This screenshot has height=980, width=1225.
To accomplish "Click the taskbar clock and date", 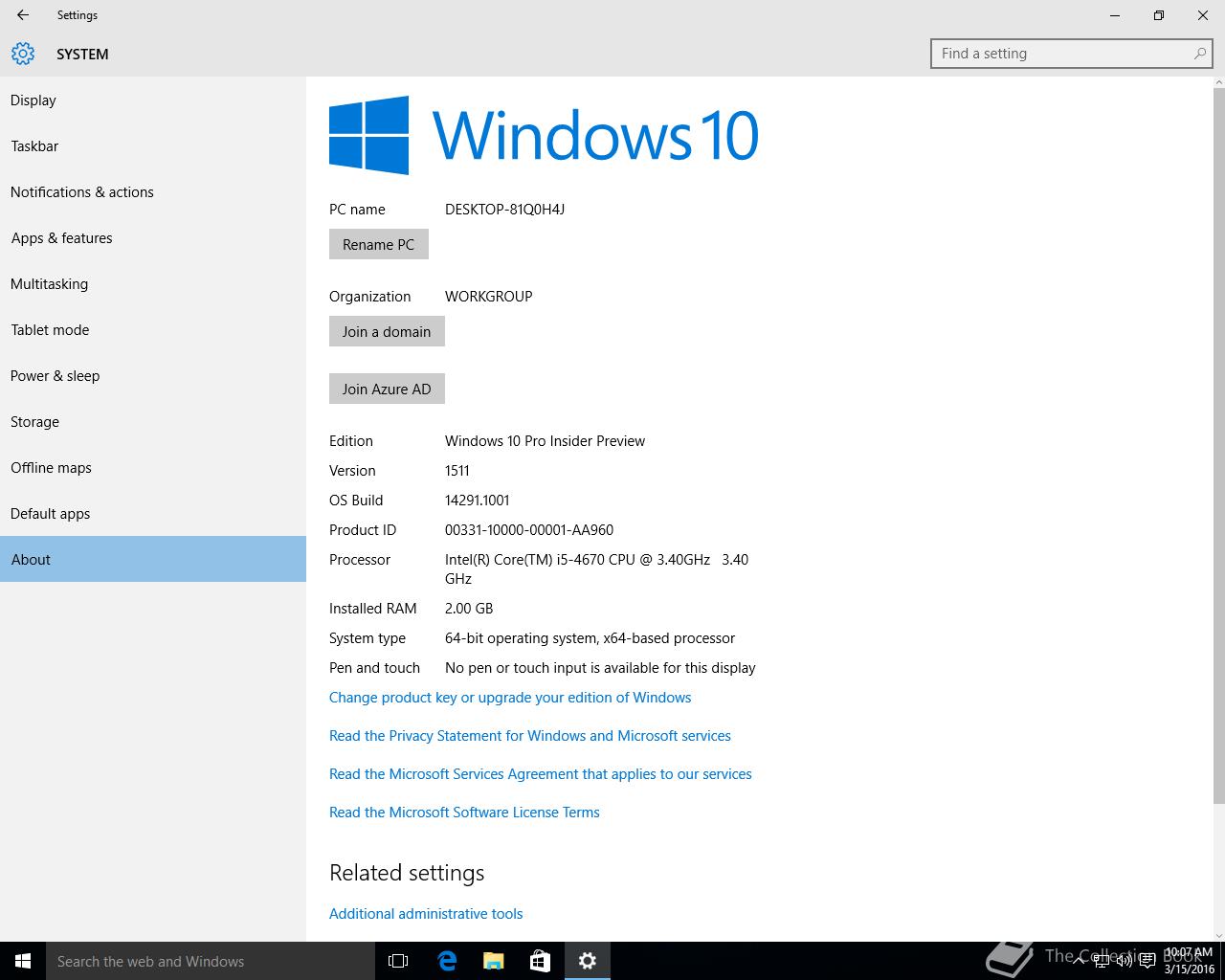I will 1190,961.
